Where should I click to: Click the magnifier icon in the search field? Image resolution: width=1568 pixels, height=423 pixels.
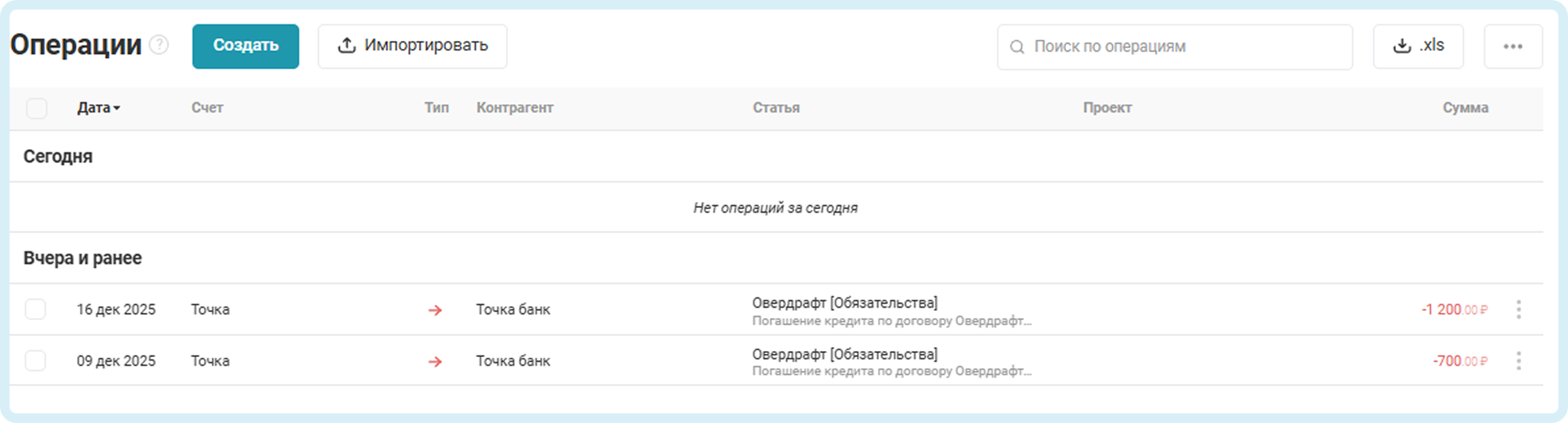coord(1016,47)
